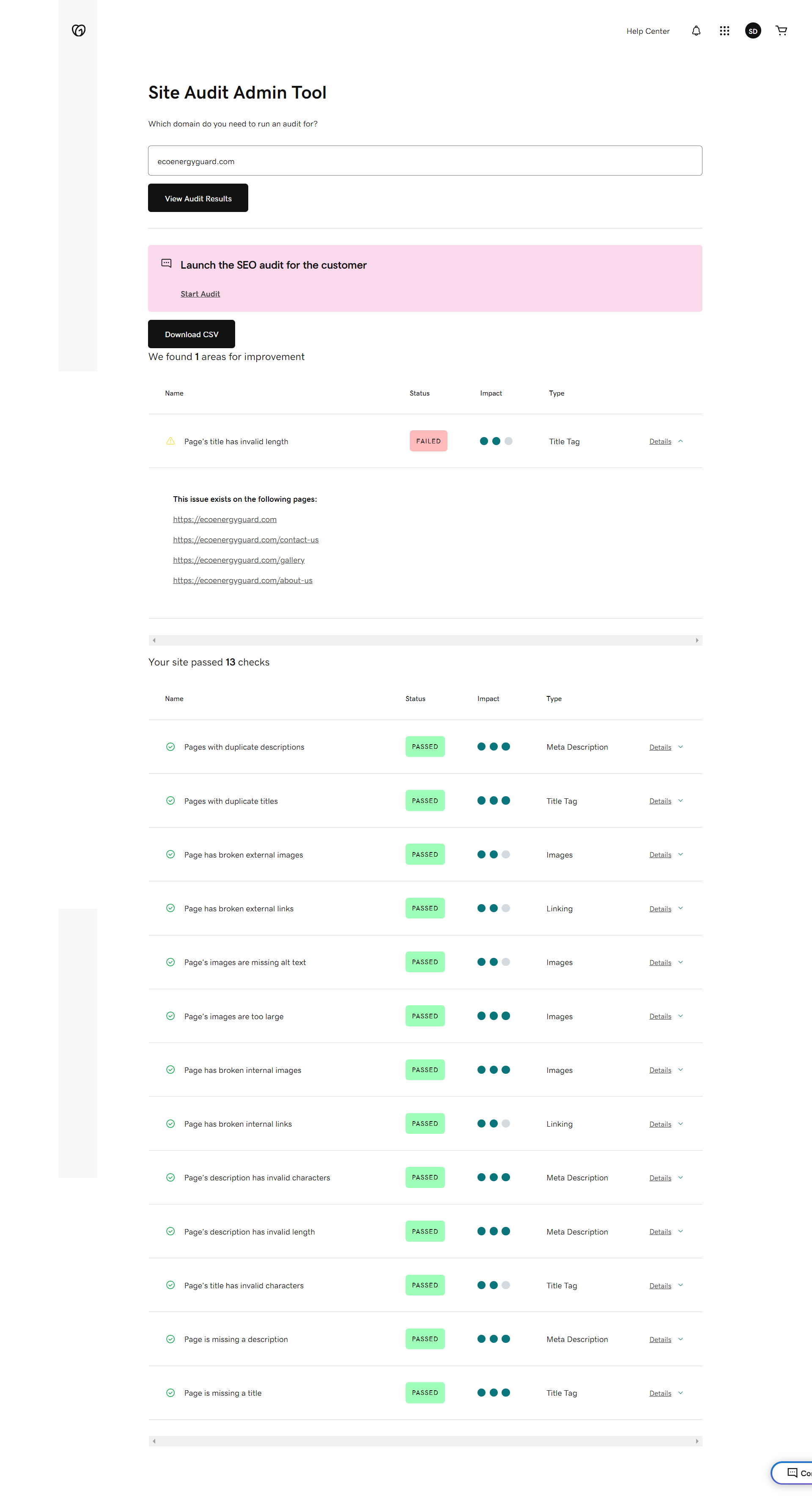Click the warning icon beside invalid title length

pyautogui.click(x=170, y=441)
